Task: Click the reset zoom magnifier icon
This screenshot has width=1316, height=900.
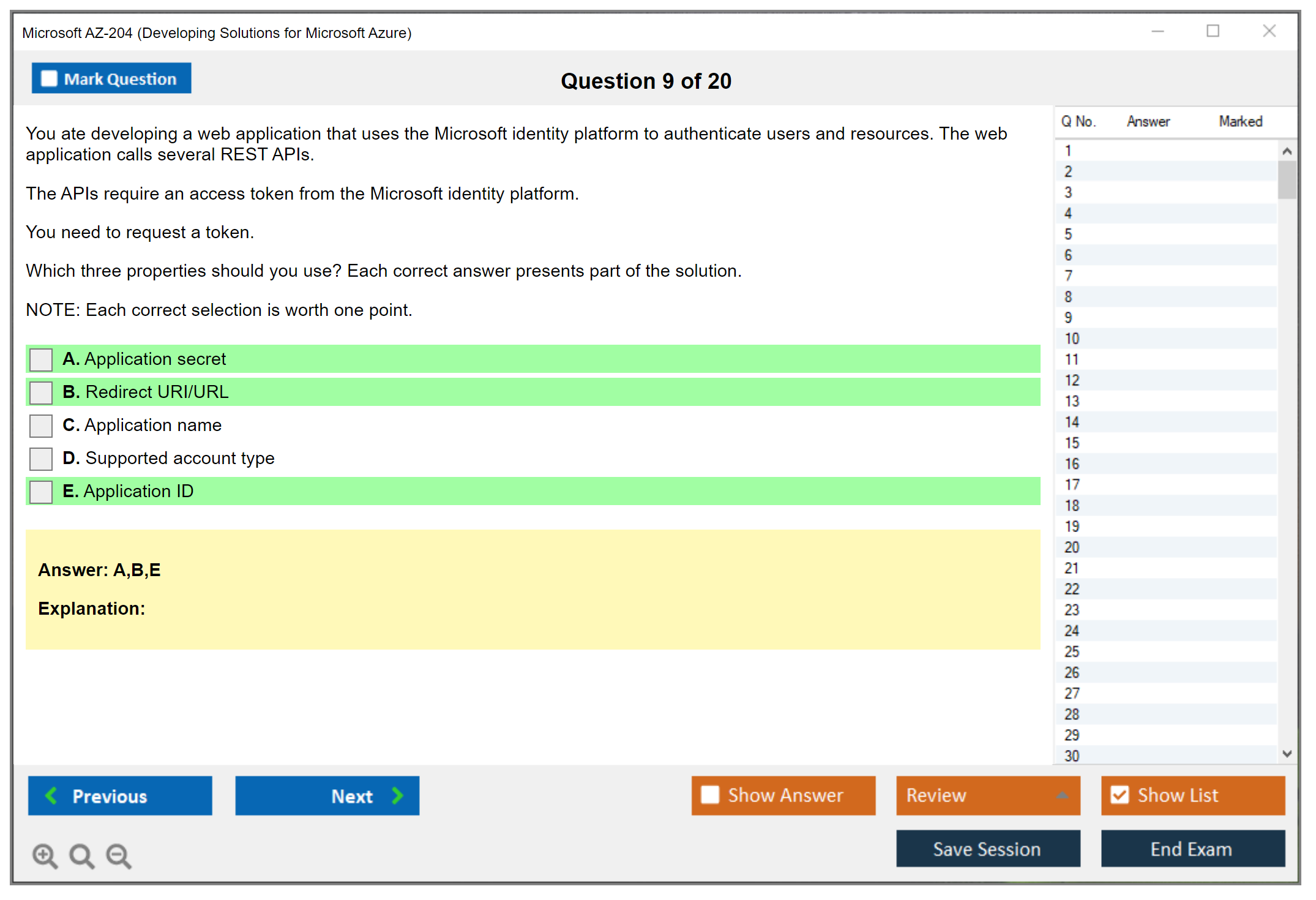Action: 81,855
